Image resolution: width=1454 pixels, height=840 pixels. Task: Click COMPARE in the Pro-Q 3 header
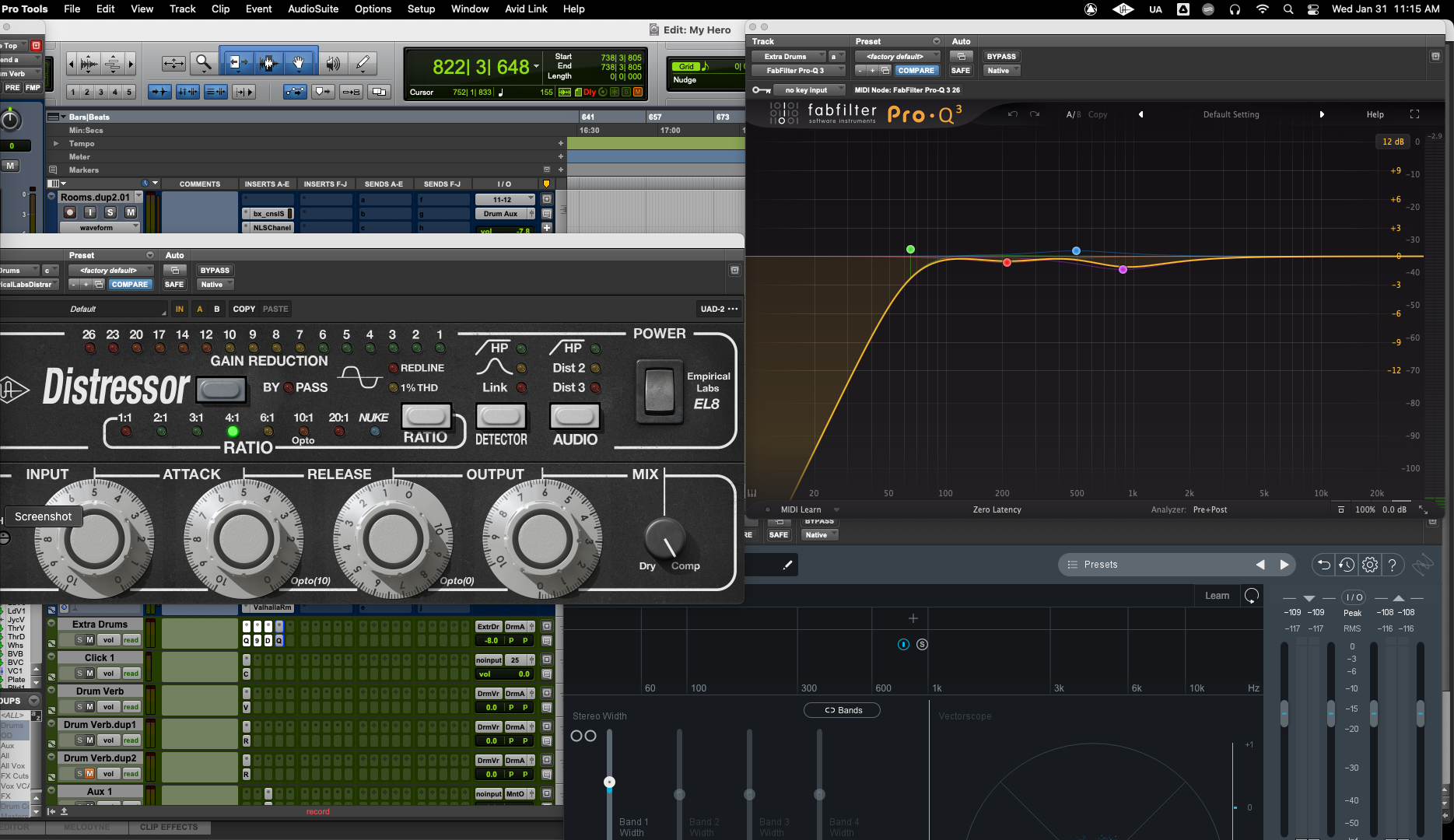[916, 71]
